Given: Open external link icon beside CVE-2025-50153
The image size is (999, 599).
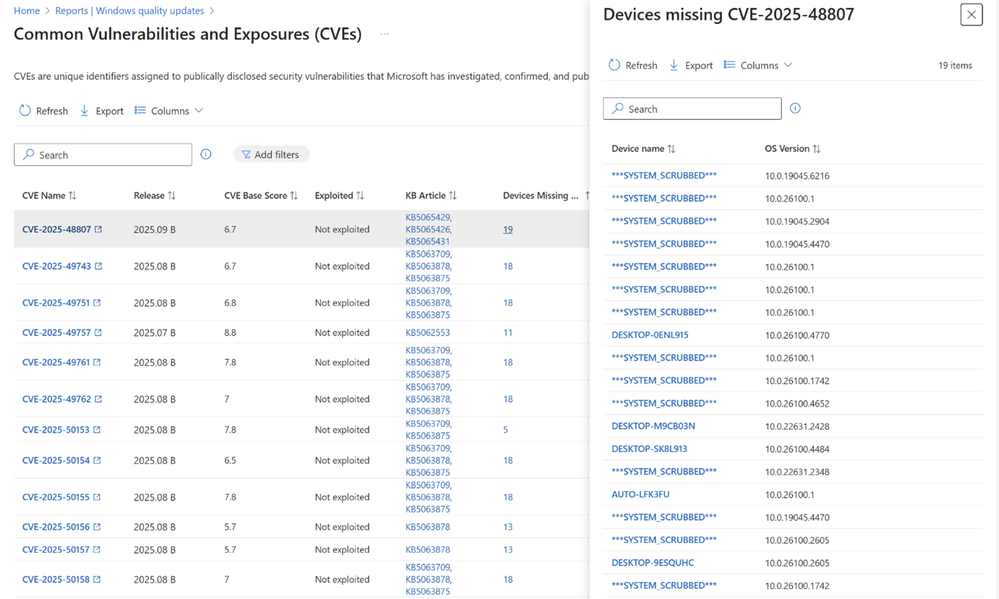Looking at the screenshot, I should (97, 430).
